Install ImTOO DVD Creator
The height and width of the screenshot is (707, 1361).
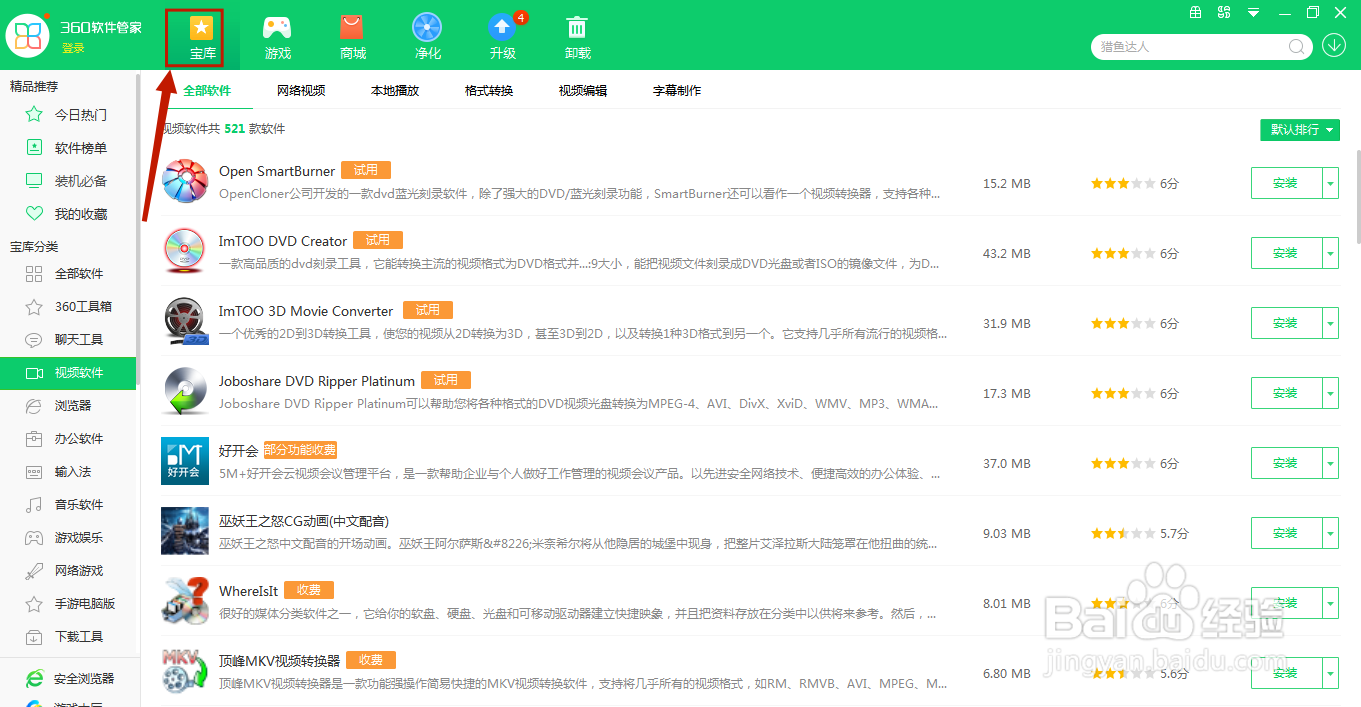1288,252
